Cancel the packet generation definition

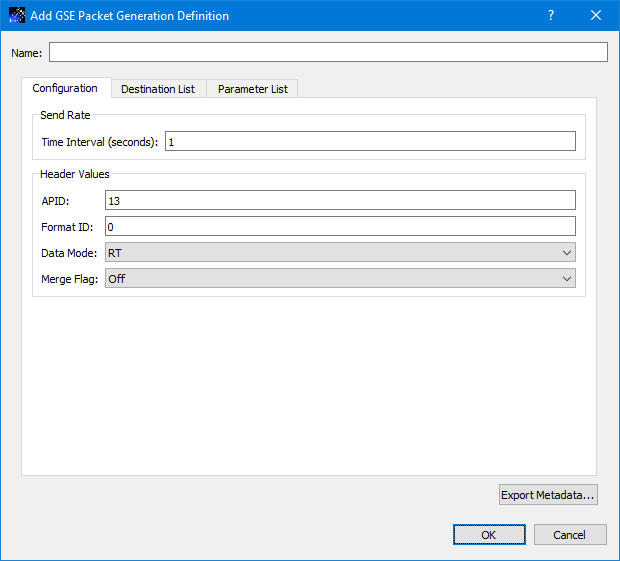[570, 535]
